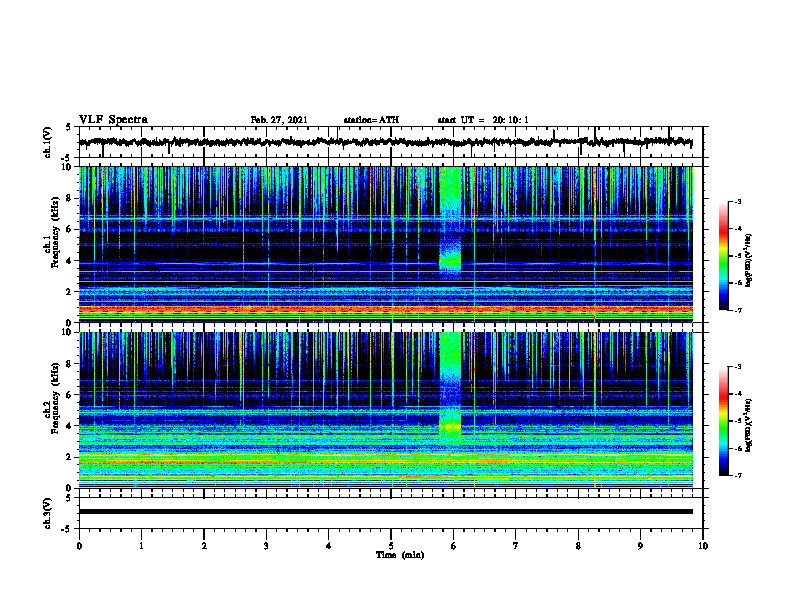Click the "Time (min)" x-axis title
Viewport: 792px width, 612px height.
400,555
